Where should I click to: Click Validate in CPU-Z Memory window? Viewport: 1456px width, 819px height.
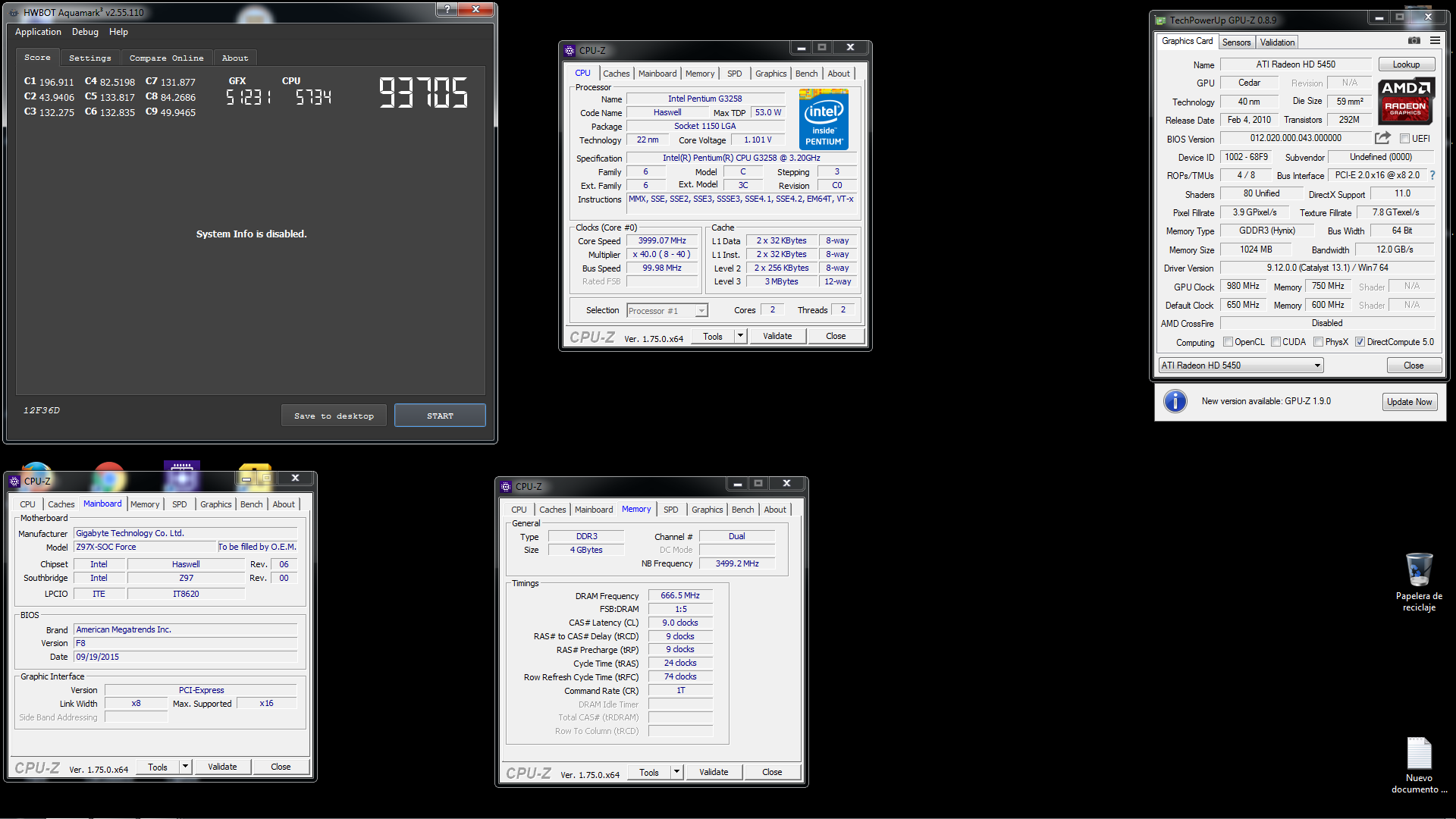click(x=714, y=772)
